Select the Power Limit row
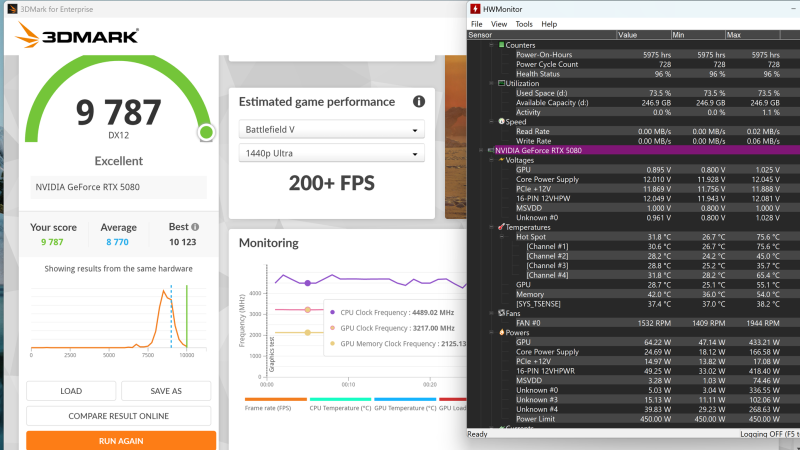800x450 pixels. click(633, 419)
